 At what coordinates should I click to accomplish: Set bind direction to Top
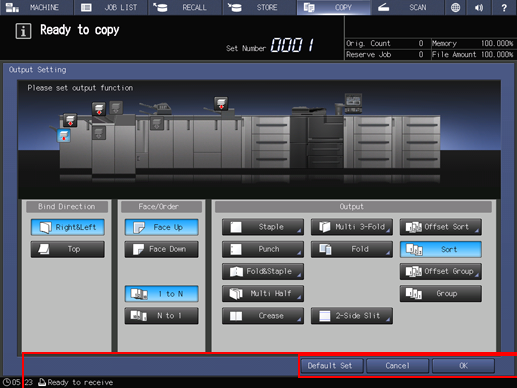[x=68, y=249]
